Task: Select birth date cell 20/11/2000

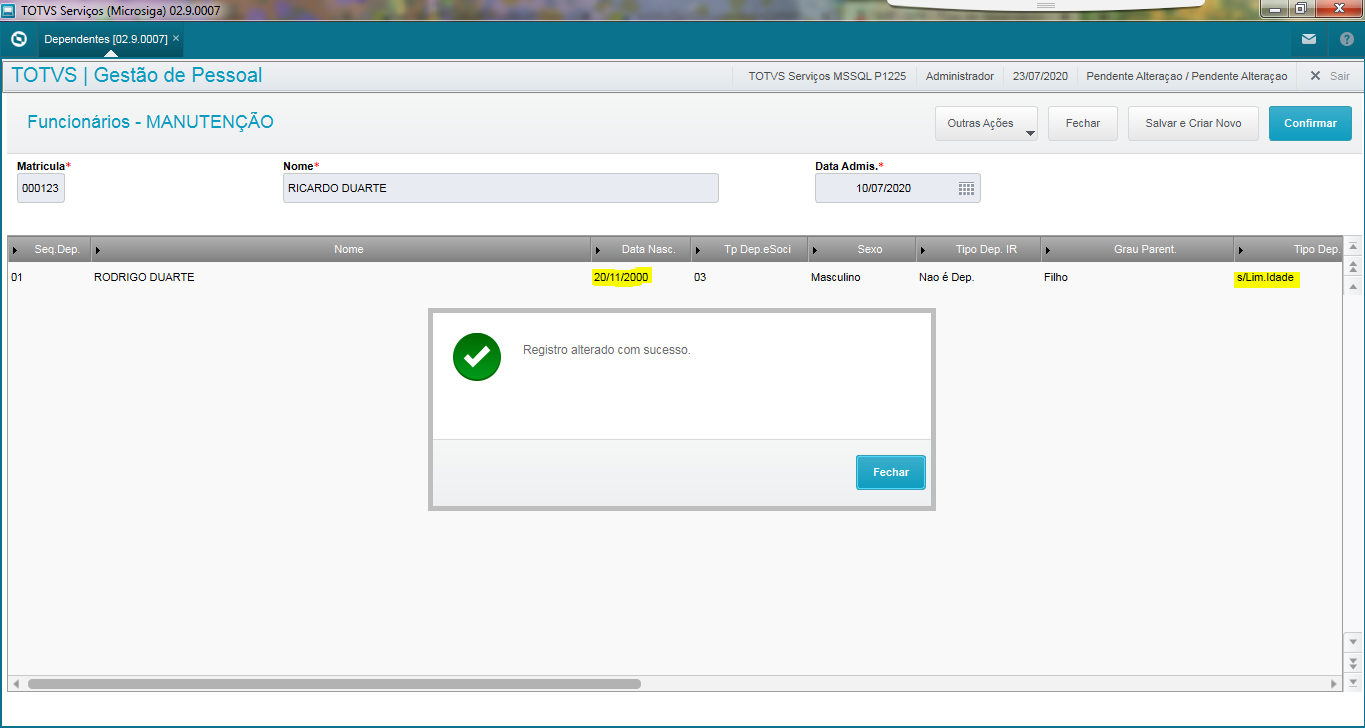Action: pos(622,277)
